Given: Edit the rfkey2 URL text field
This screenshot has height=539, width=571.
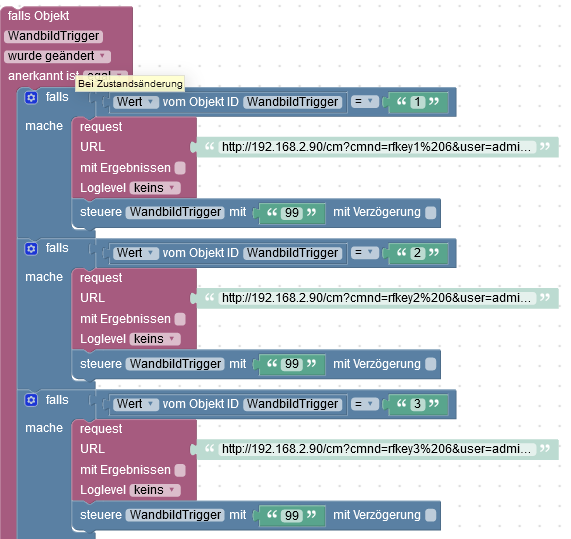Looking at the screenshot, I should coord(377,298).
